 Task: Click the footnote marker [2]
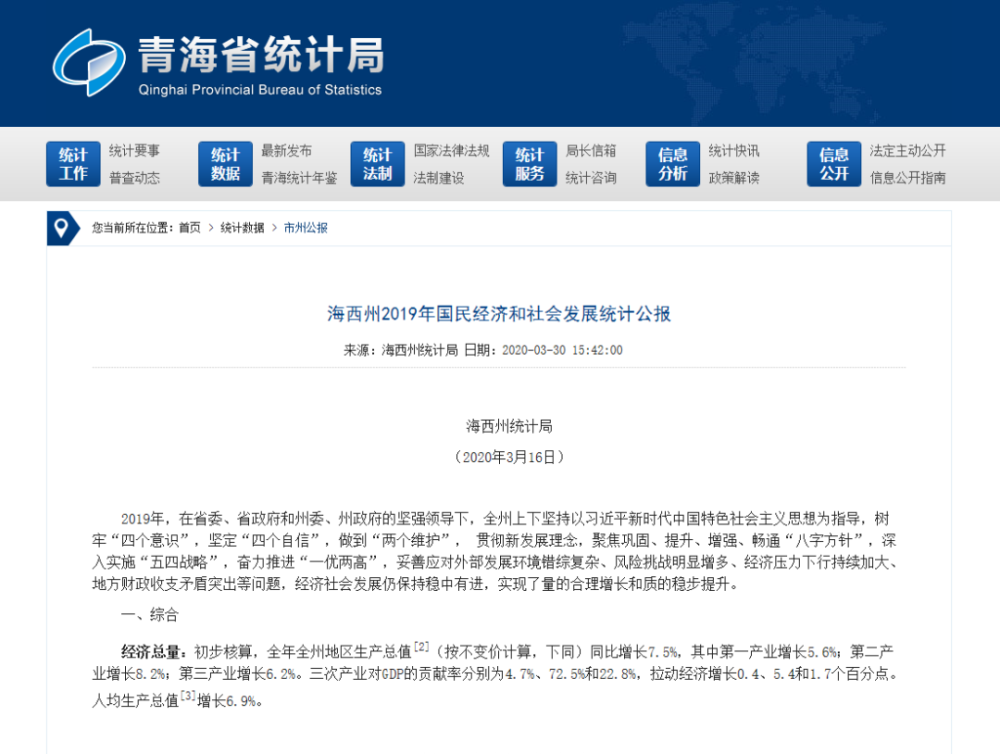(422, 647)
